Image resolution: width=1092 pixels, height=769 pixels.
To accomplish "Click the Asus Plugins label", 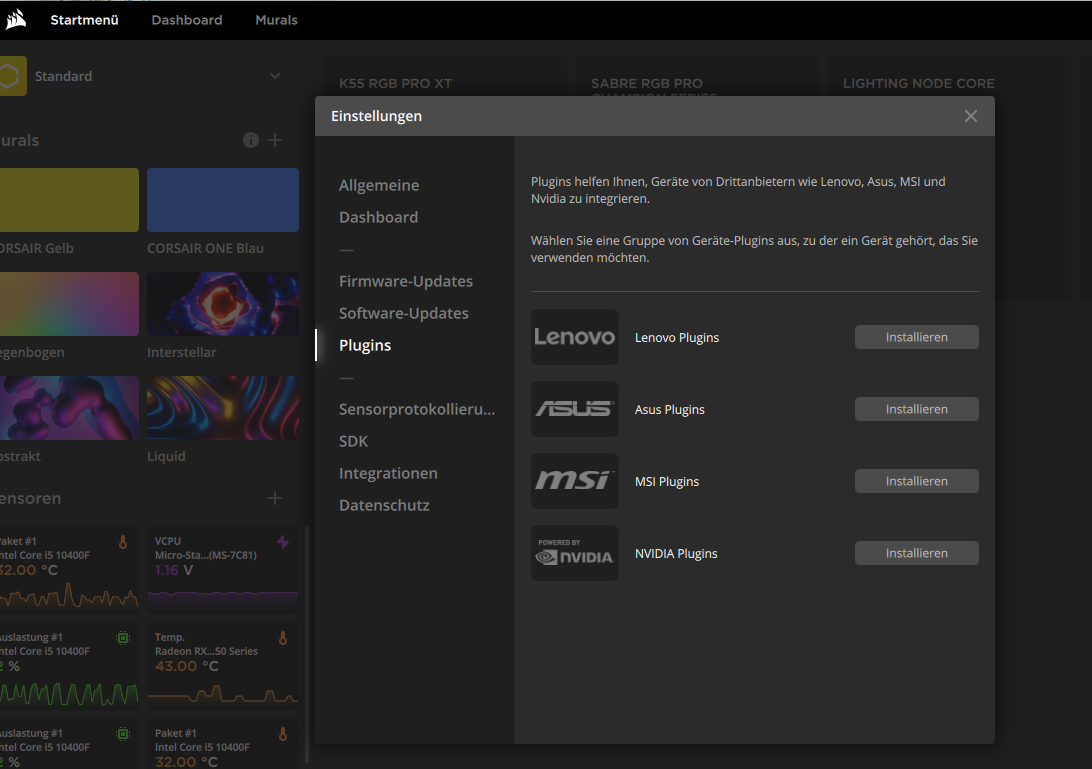I will point(669,410).
